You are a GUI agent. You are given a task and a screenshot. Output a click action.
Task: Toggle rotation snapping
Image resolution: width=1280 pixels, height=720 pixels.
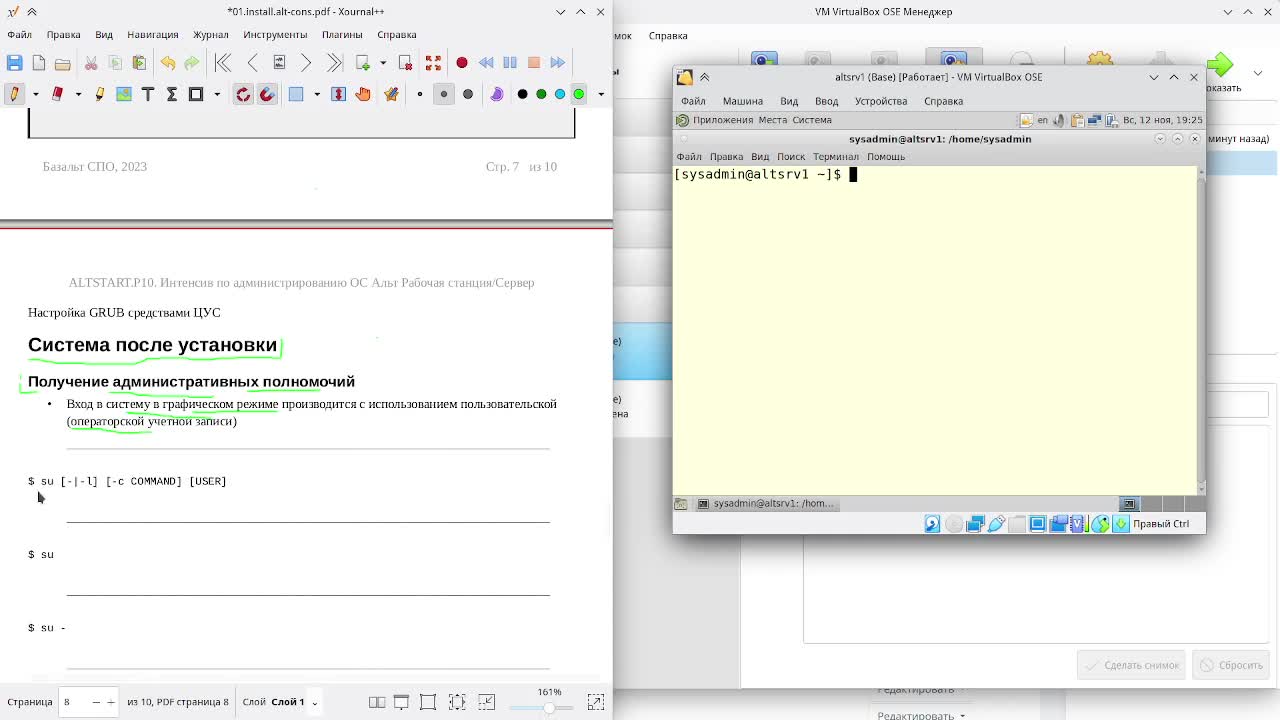243,94
